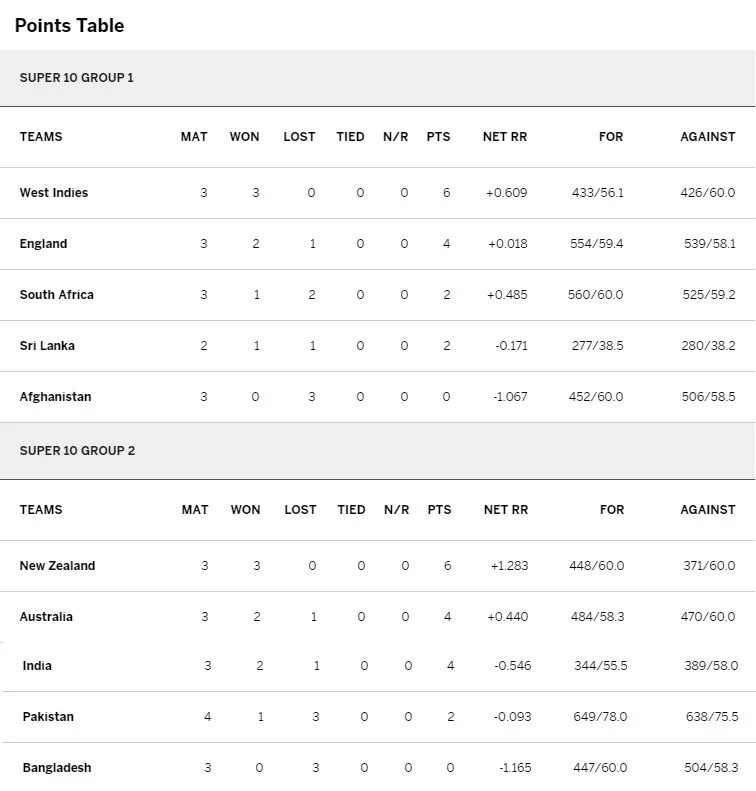Select South Africa in Group 1
This screenshot has width=756, height=791.
coord(56,295)
